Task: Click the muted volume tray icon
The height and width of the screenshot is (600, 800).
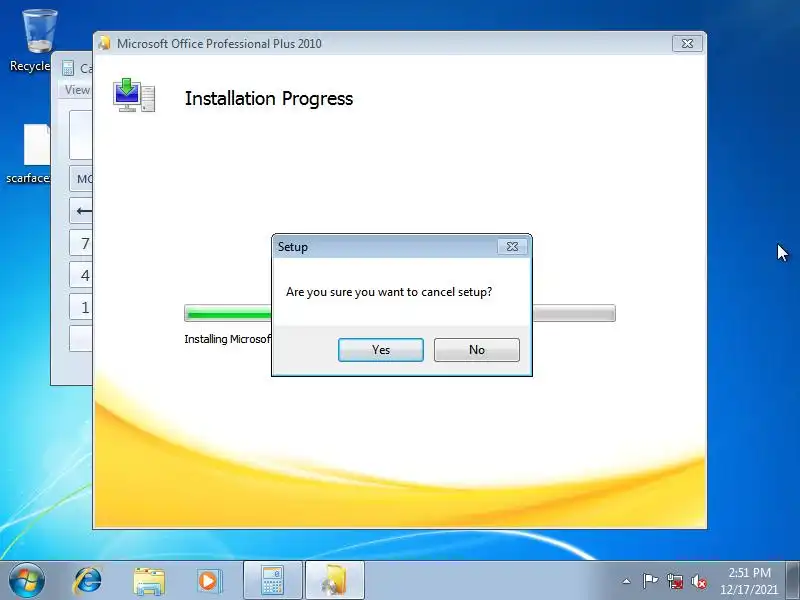Action: 698,581
